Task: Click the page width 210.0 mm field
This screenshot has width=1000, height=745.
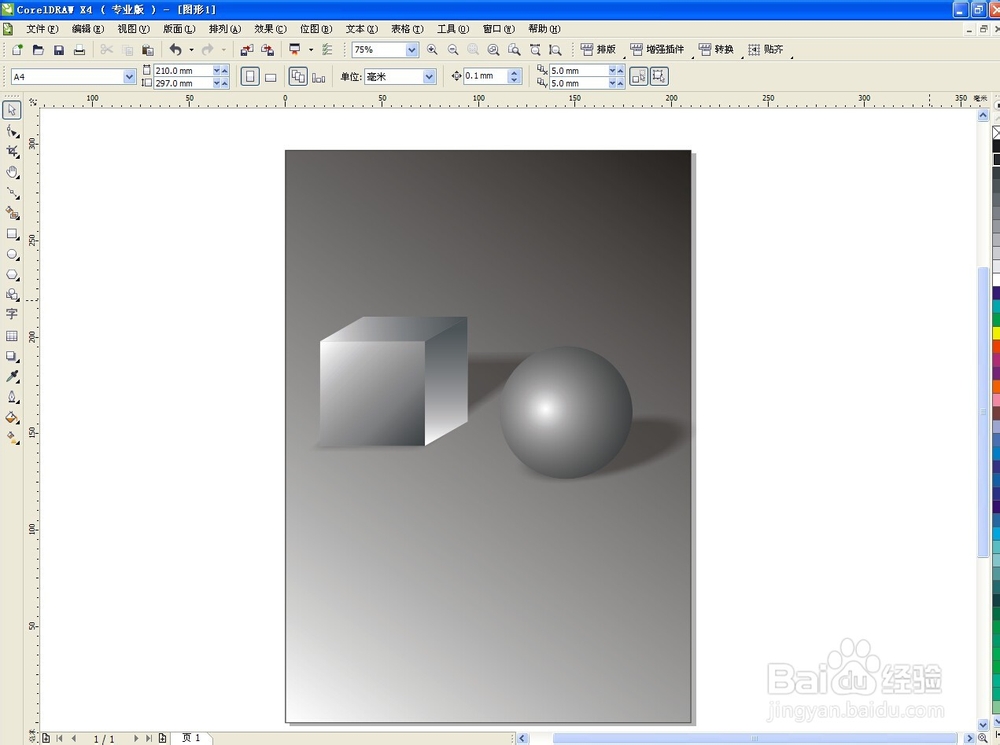Action: [x=183, y=70]
